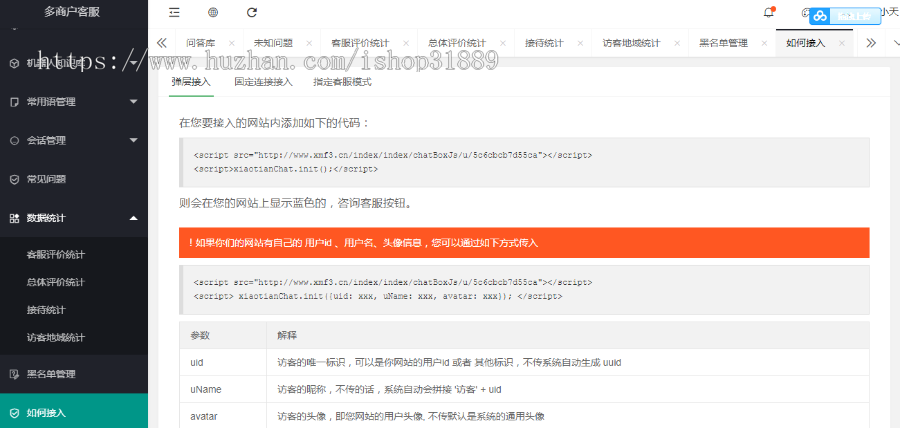Screen dimensions: 900x428
Task: Click the 访客的头像 description cell
Action: point(568,417)
